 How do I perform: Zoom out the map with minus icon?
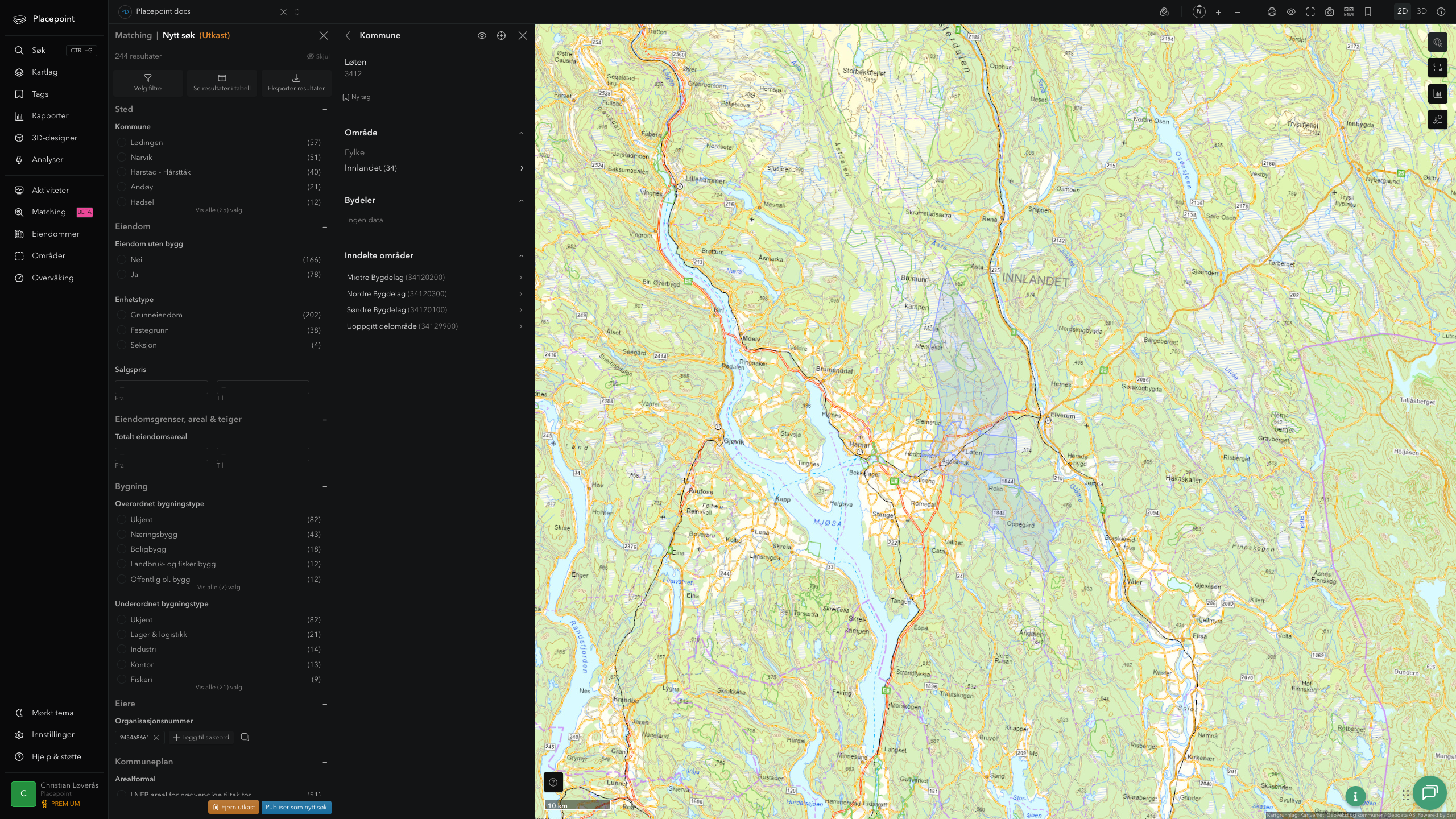(1238, 12)
